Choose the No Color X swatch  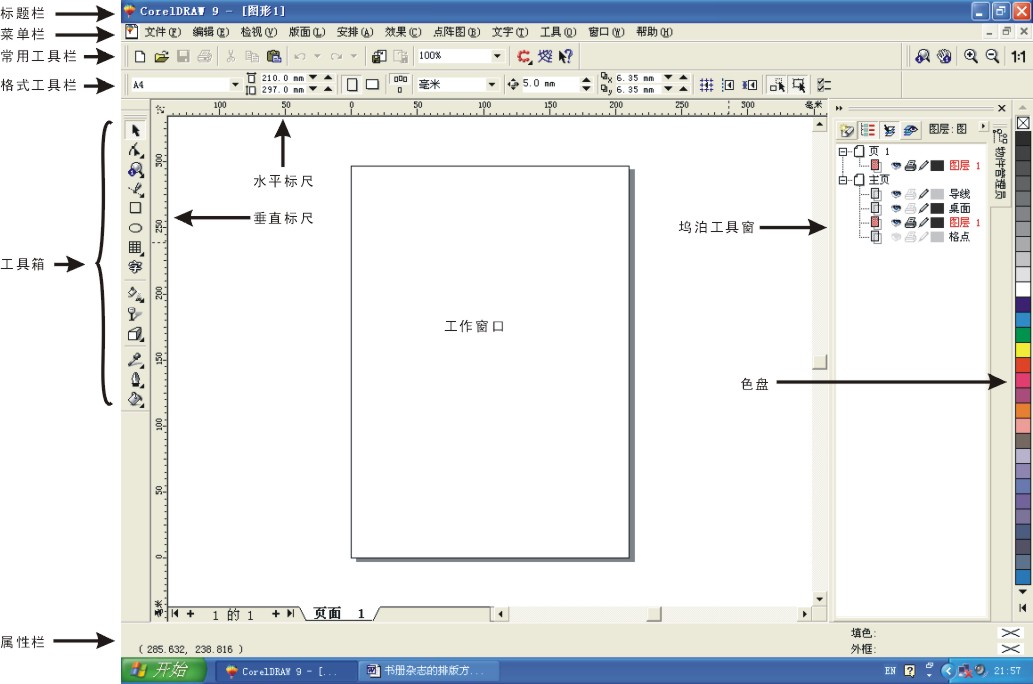1023,123
